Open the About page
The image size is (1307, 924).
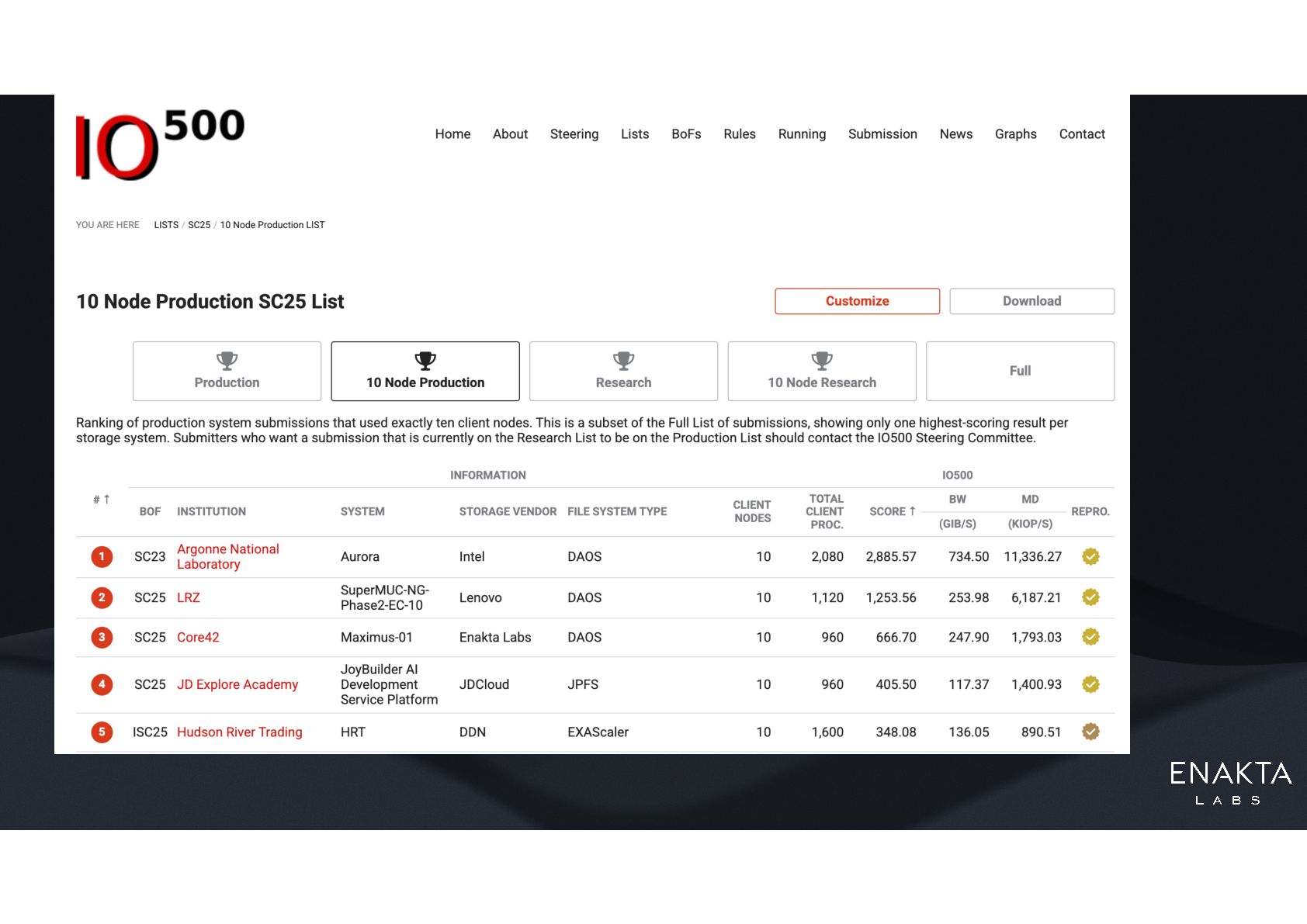point(510,133)
